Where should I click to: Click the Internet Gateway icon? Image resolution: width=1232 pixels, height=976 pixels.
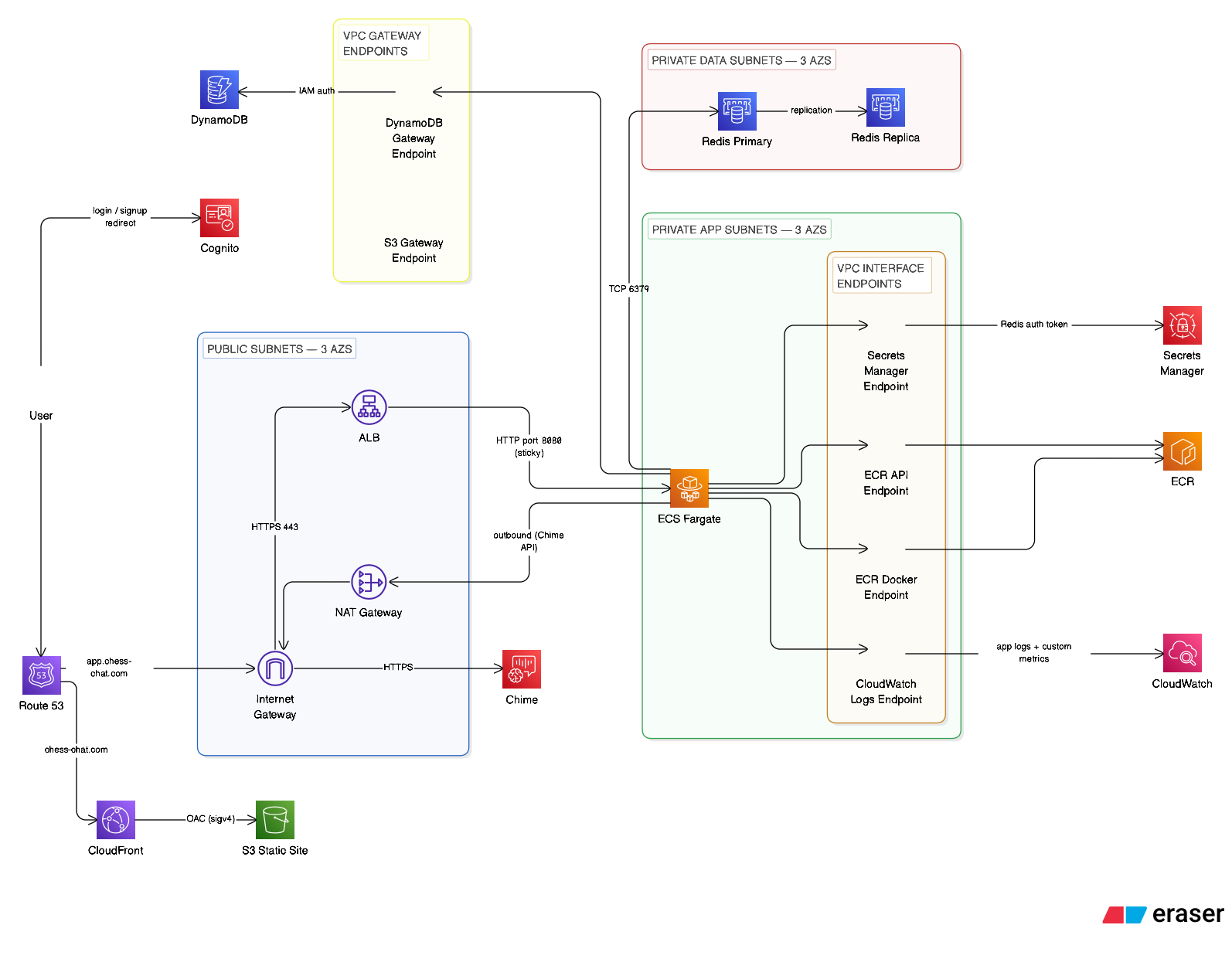275,668
